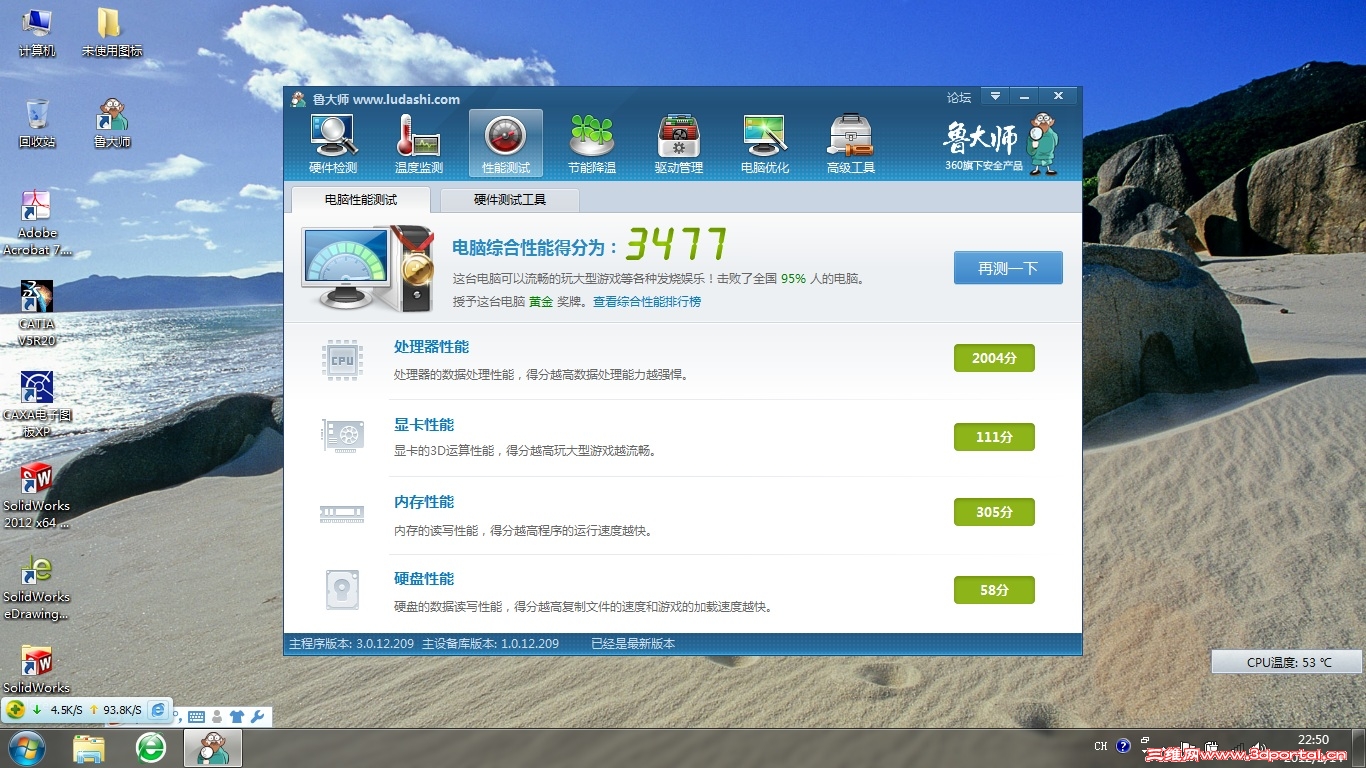Select the 性能测试 performance test icon
This screenshot has height=768, width=1366.
click(x=506, y=143)
